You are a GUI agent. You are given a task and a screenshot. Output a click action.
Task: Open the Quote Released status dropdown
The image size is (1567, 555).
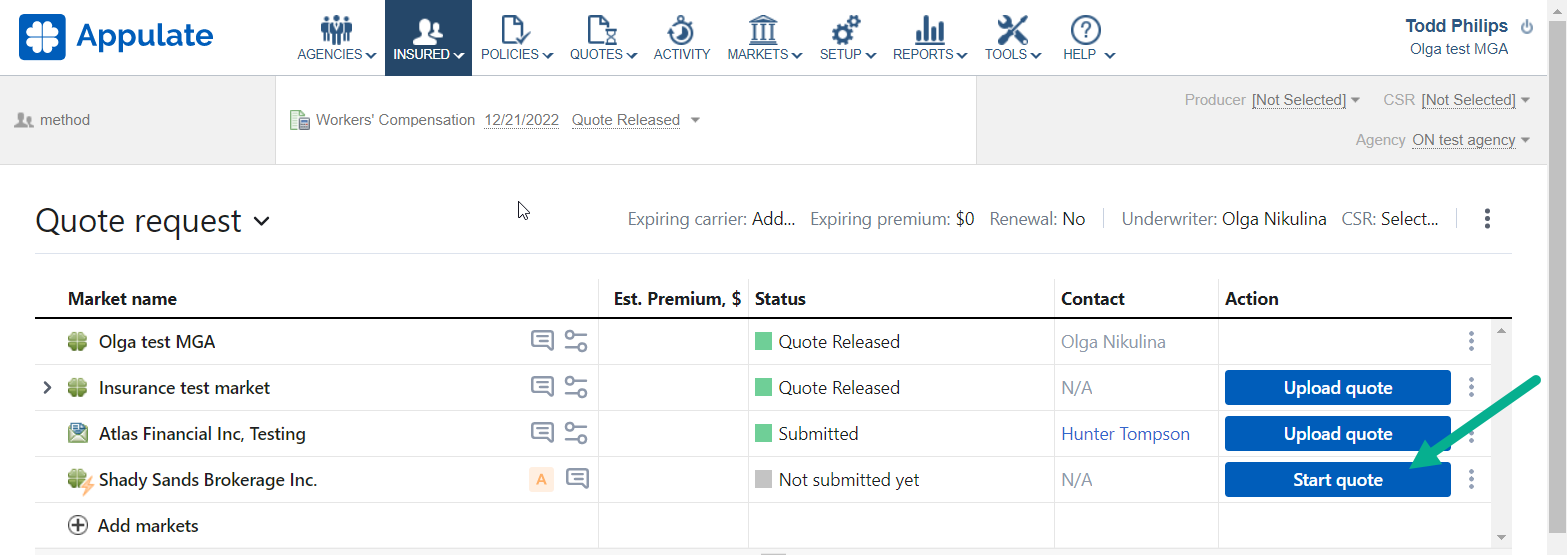[636, 120]
